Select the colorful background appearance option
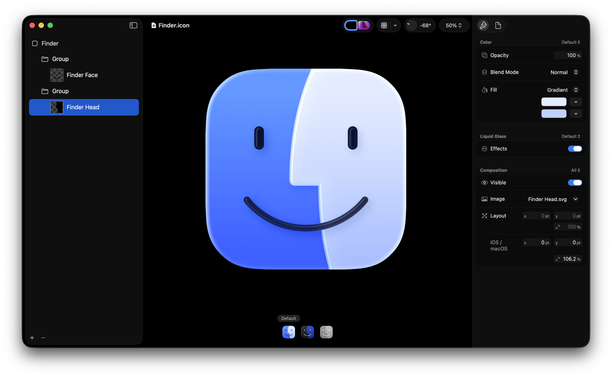The height and width of the screenshot is (377, 612). click(364, 25)
